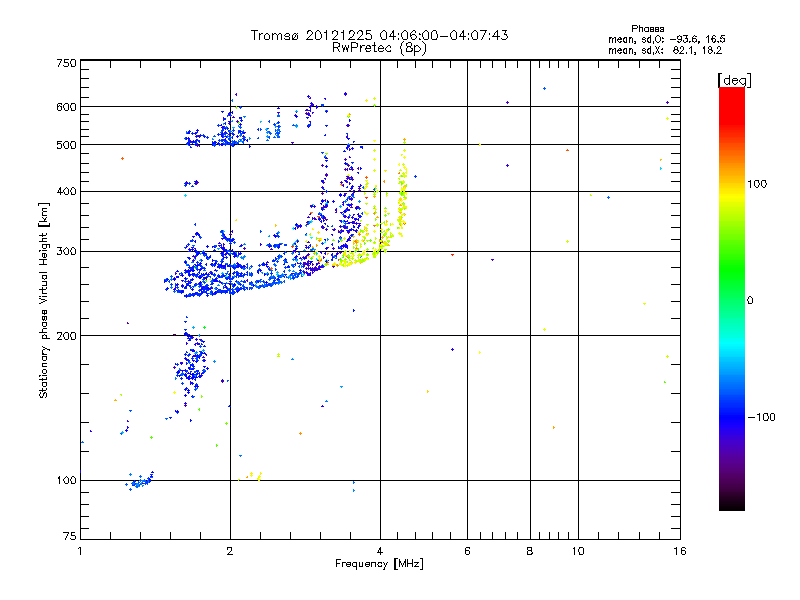Click the x-axis label '4'

(x=380, y=551)
